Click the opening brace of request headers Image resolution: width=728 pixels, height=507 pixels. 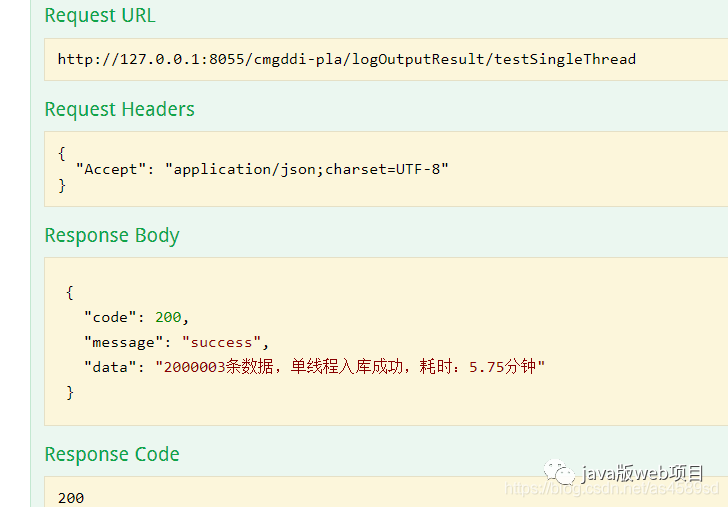62,154
